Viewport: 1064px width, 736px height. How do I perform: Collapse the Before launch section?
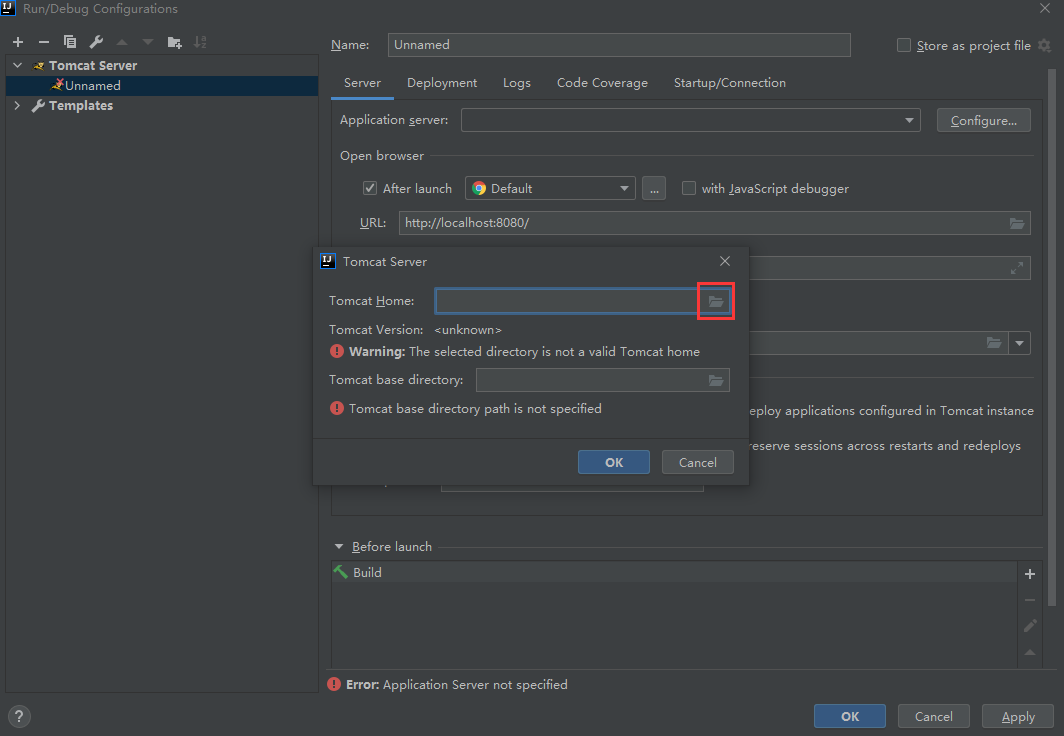coord(339,547)
